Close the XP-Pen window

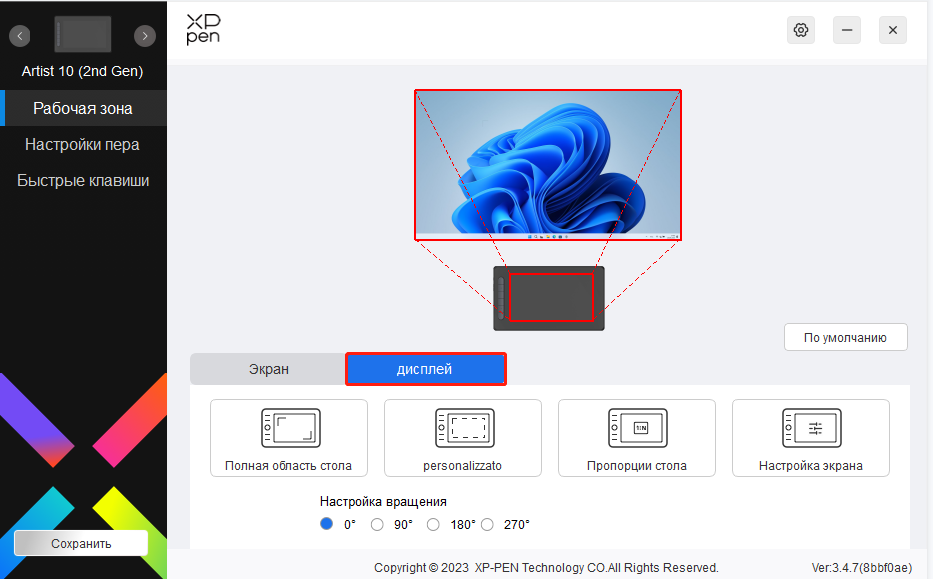click(893, 30)
